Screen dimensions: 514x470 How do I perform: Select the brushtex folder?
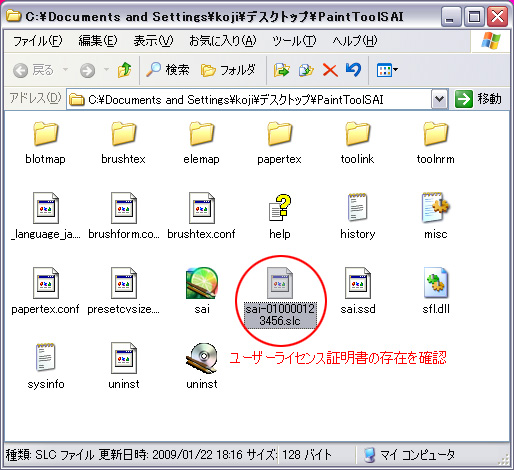point(123,143)
